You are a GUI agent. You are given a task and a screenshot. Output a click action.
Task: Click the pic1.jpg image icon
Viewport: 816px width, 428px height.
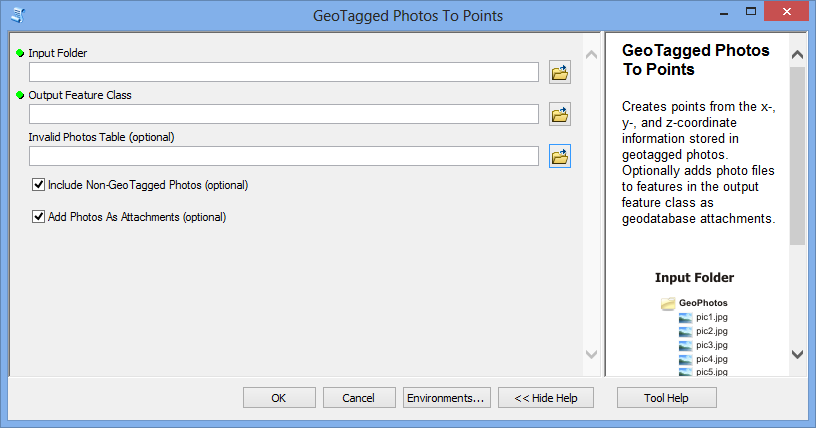(685, 318)
